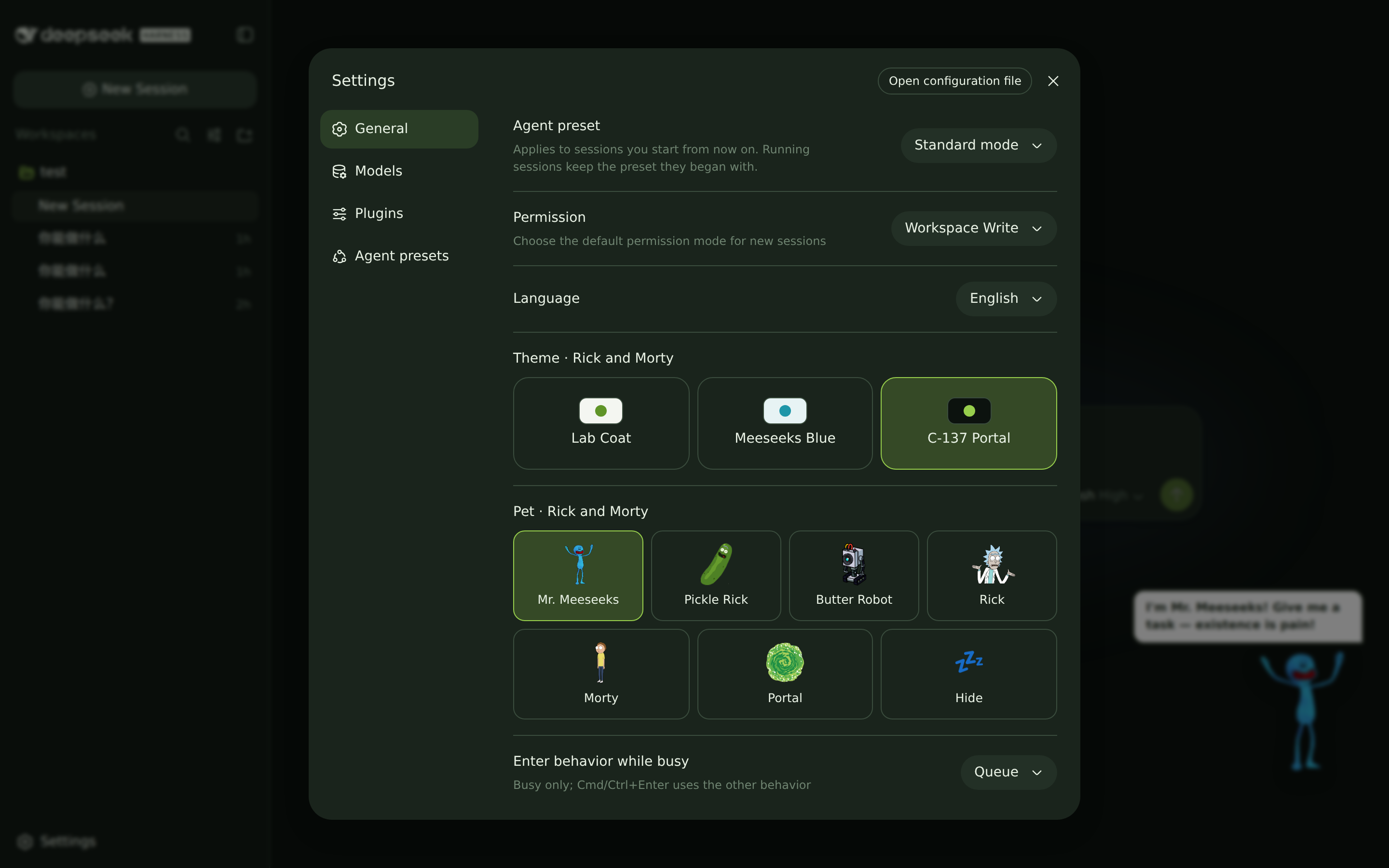
Task: Click the Agent presets icon
Action: point(339,257)
